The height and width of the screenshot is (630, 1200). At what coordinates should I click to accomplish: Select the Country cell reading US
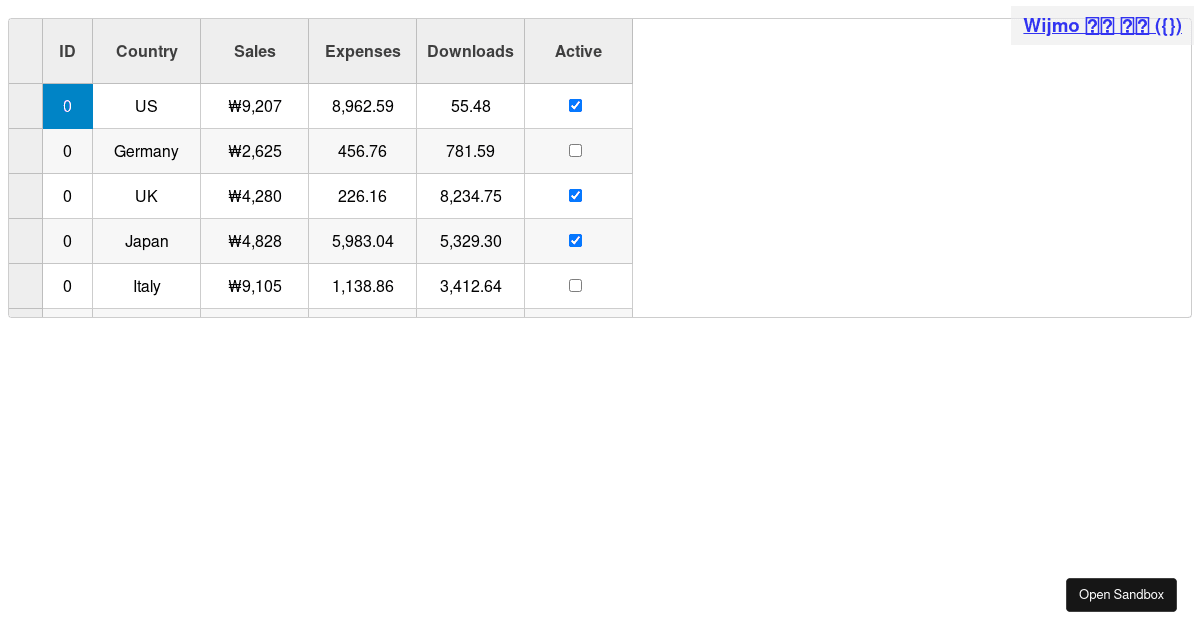click(147, 106)
